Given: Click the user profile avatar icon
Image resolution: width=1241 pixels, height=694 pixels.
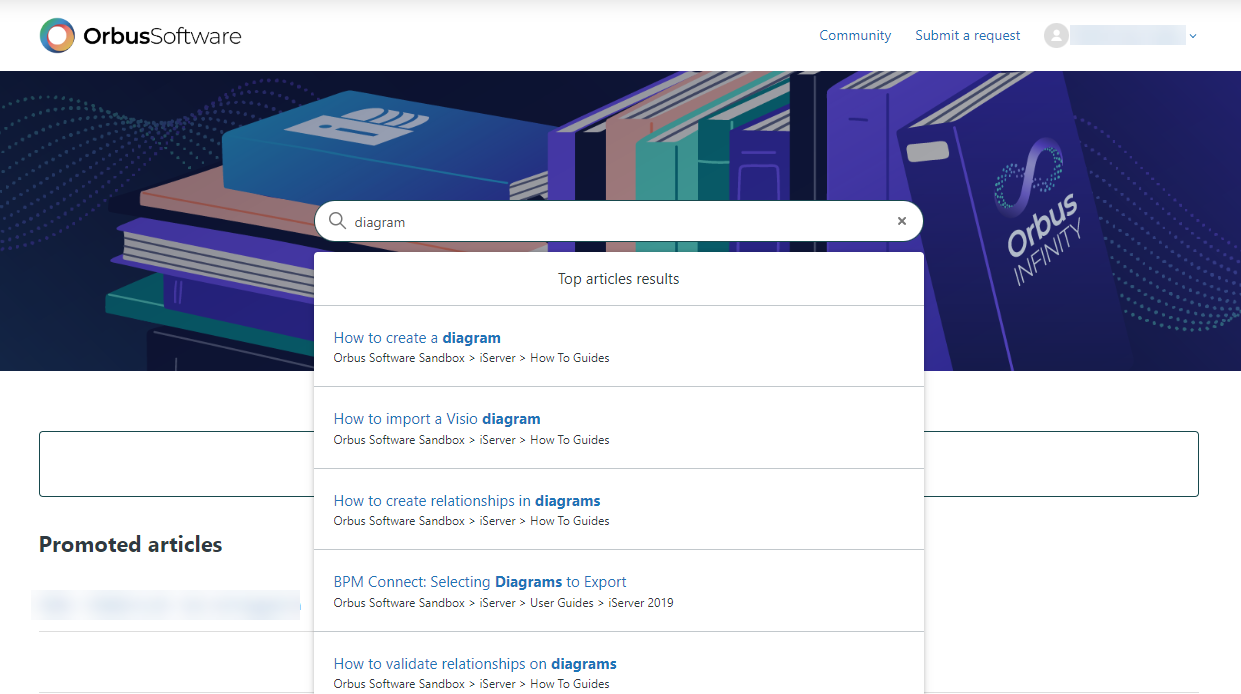Looking at the screenshot, I should click(1055, 36).
